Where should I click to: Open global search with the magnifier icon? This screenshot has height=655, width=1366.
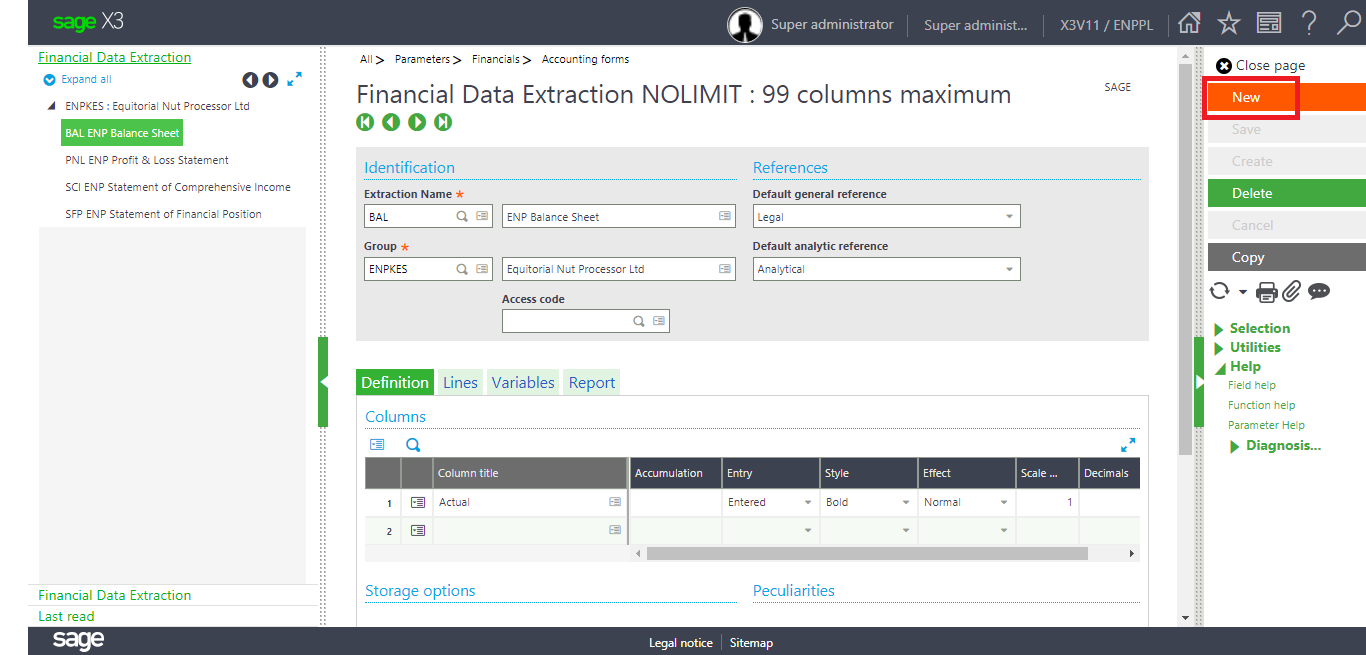[1348, 21]
